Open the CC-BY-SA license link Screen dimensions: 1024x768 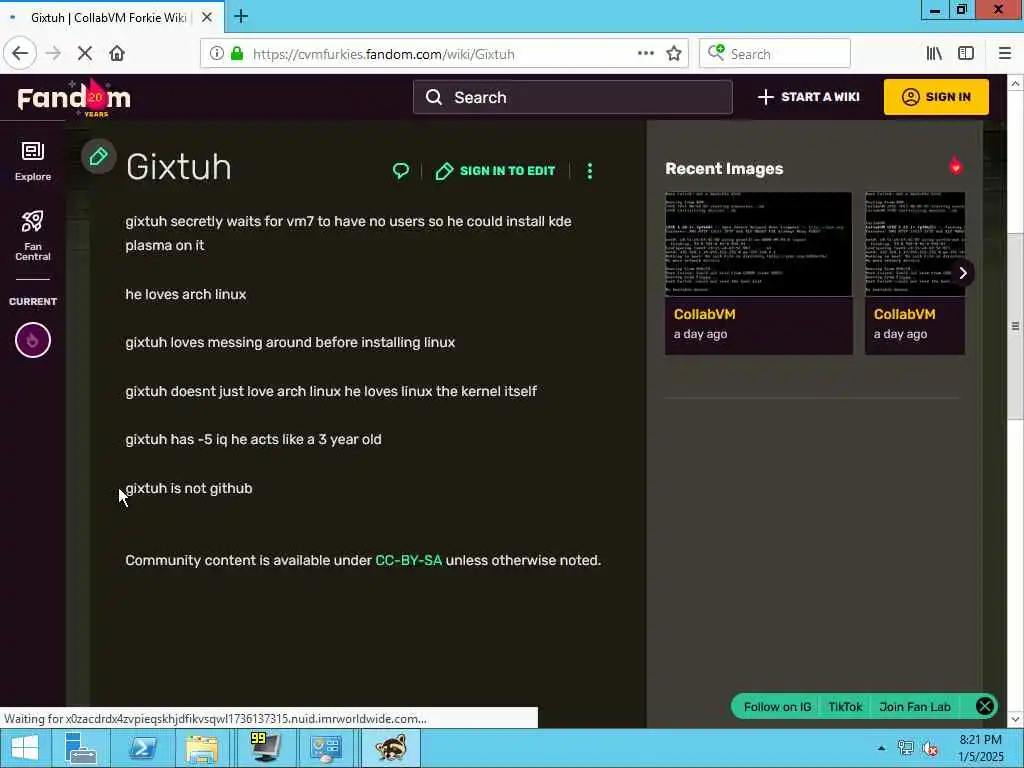[409, 560]
